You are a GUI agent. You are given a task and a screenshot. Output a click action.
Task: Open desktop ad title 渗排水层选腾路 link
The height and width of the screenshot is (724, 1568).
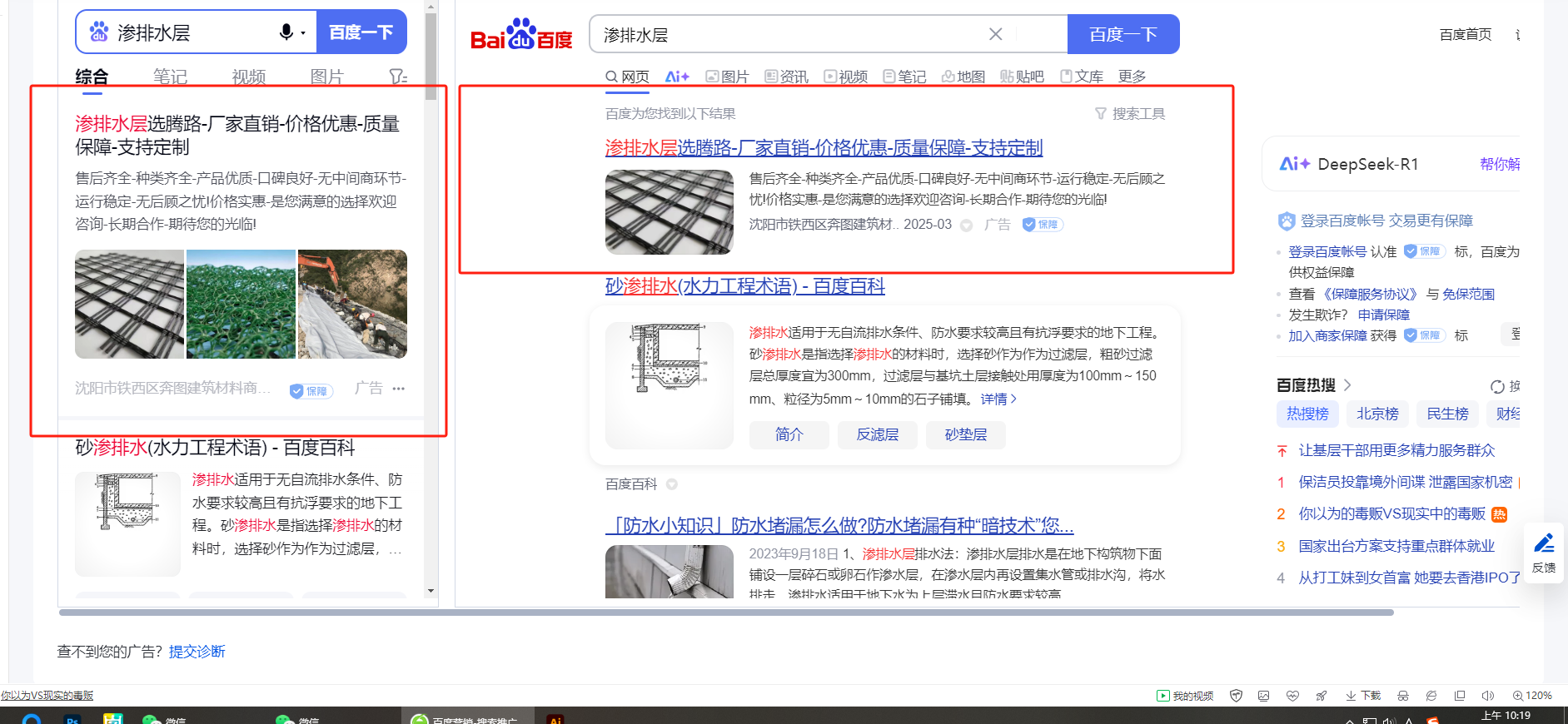[824, 148]
